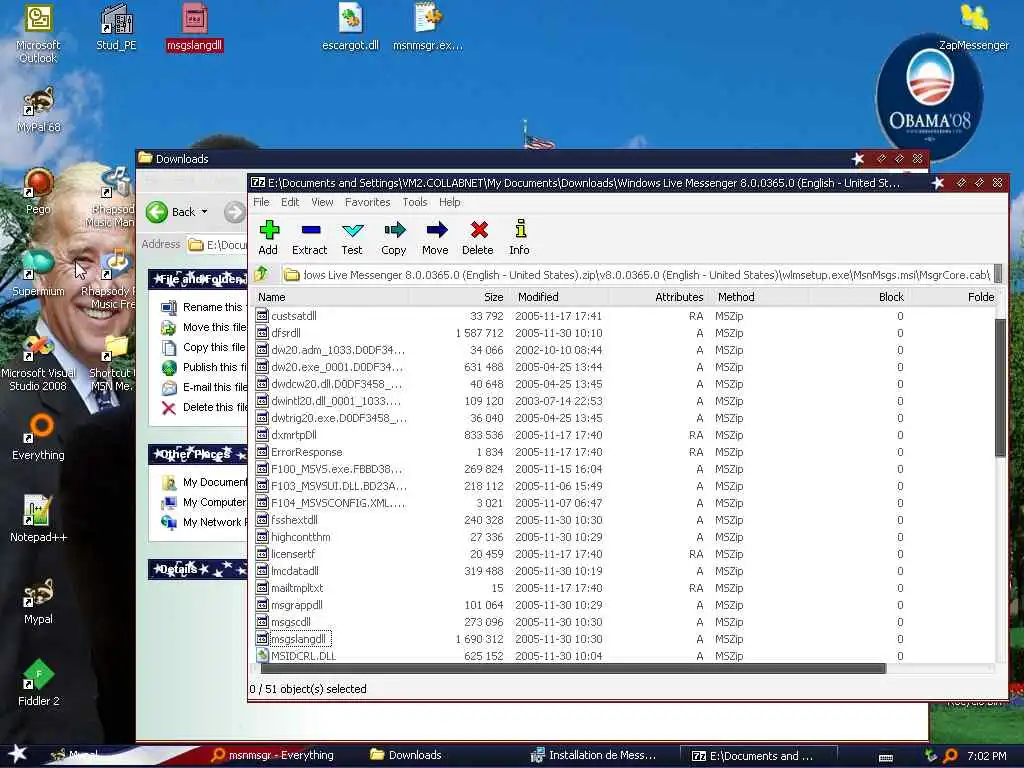This screenshot has width=1024, height=768.
Task: Select the MSIDCRL.DLL file
Action: [303, 656]
